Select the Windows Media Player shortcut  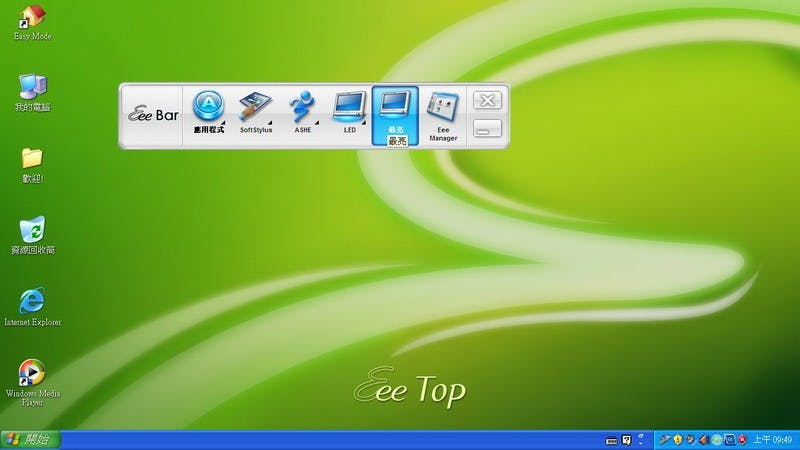pos(32,383)
